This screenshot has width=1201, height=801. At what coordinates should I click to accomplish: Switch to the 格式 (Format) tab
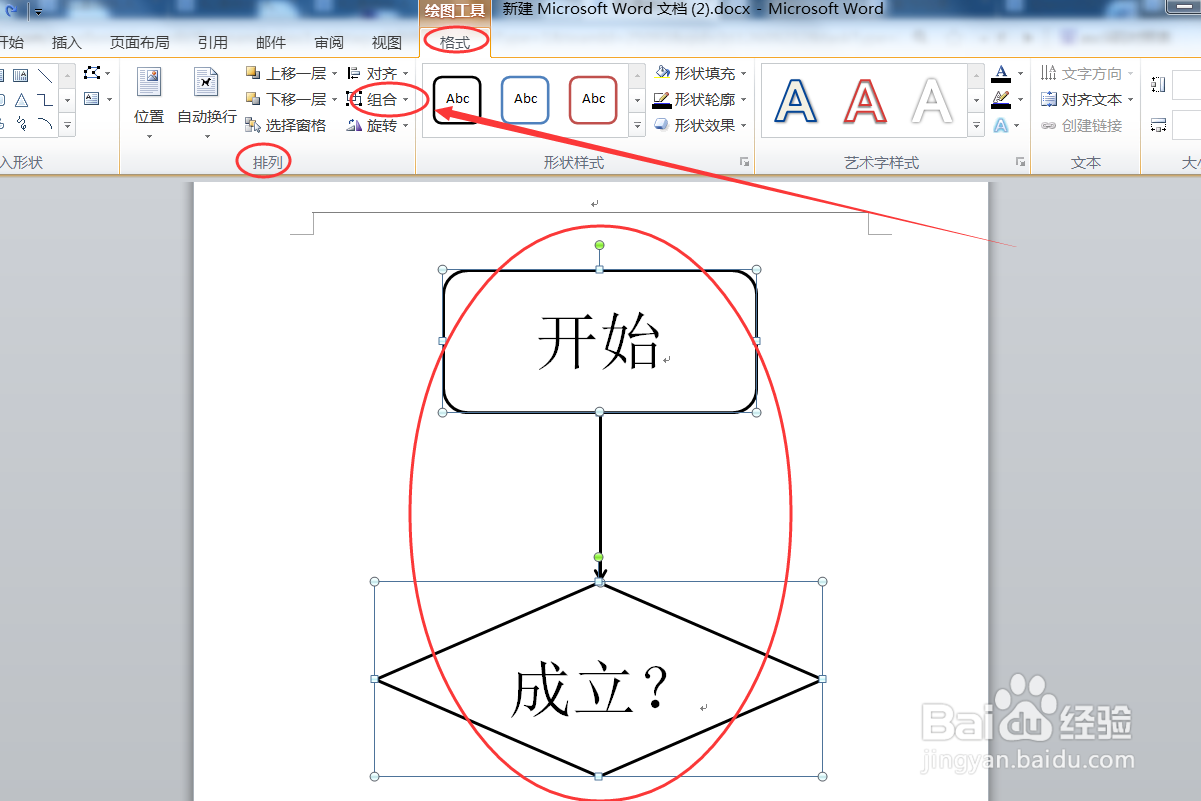click(455, 42)
